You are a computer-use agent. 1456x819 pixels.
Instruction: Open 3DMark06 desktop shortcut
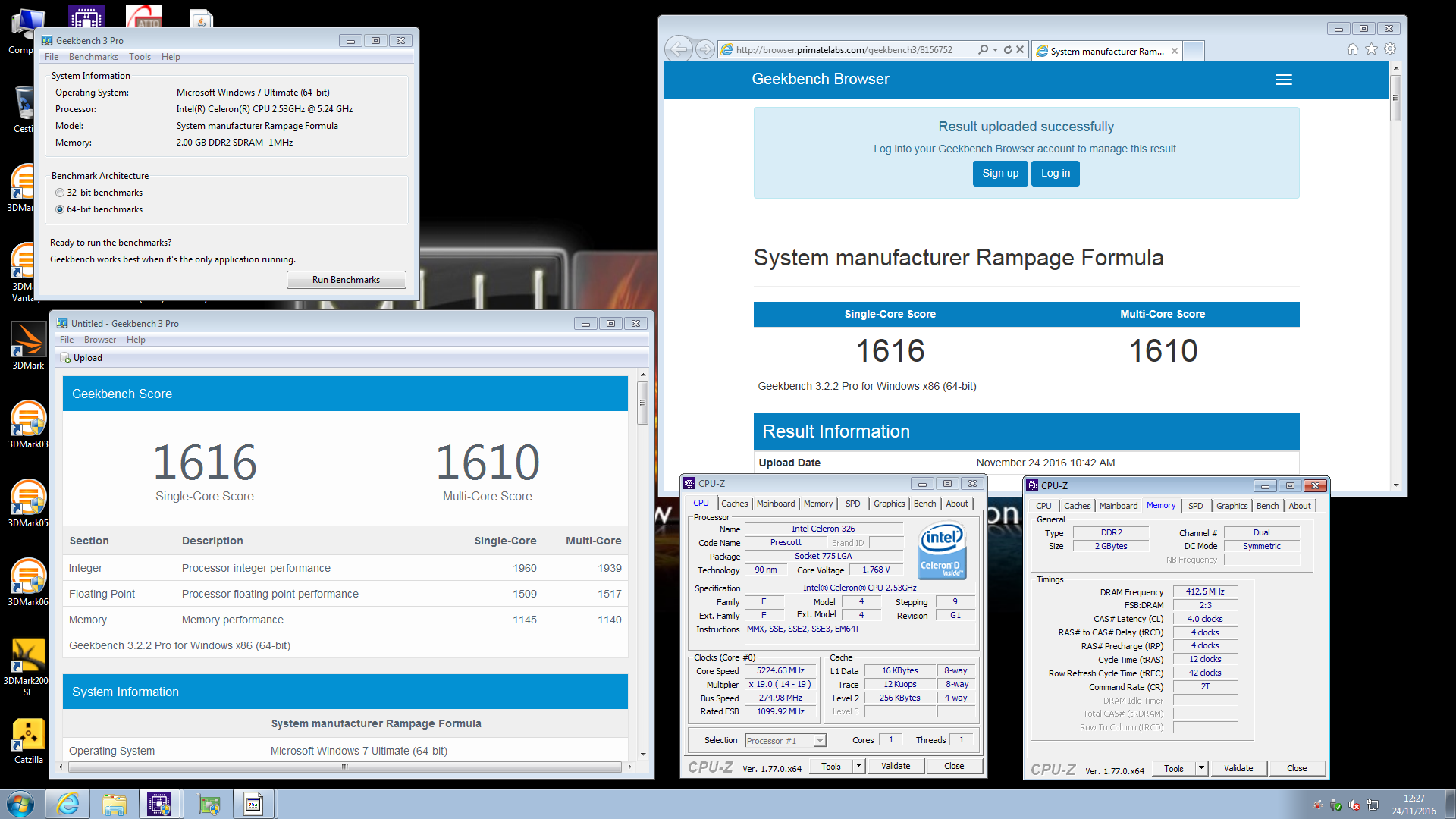[x=28, y=581]
